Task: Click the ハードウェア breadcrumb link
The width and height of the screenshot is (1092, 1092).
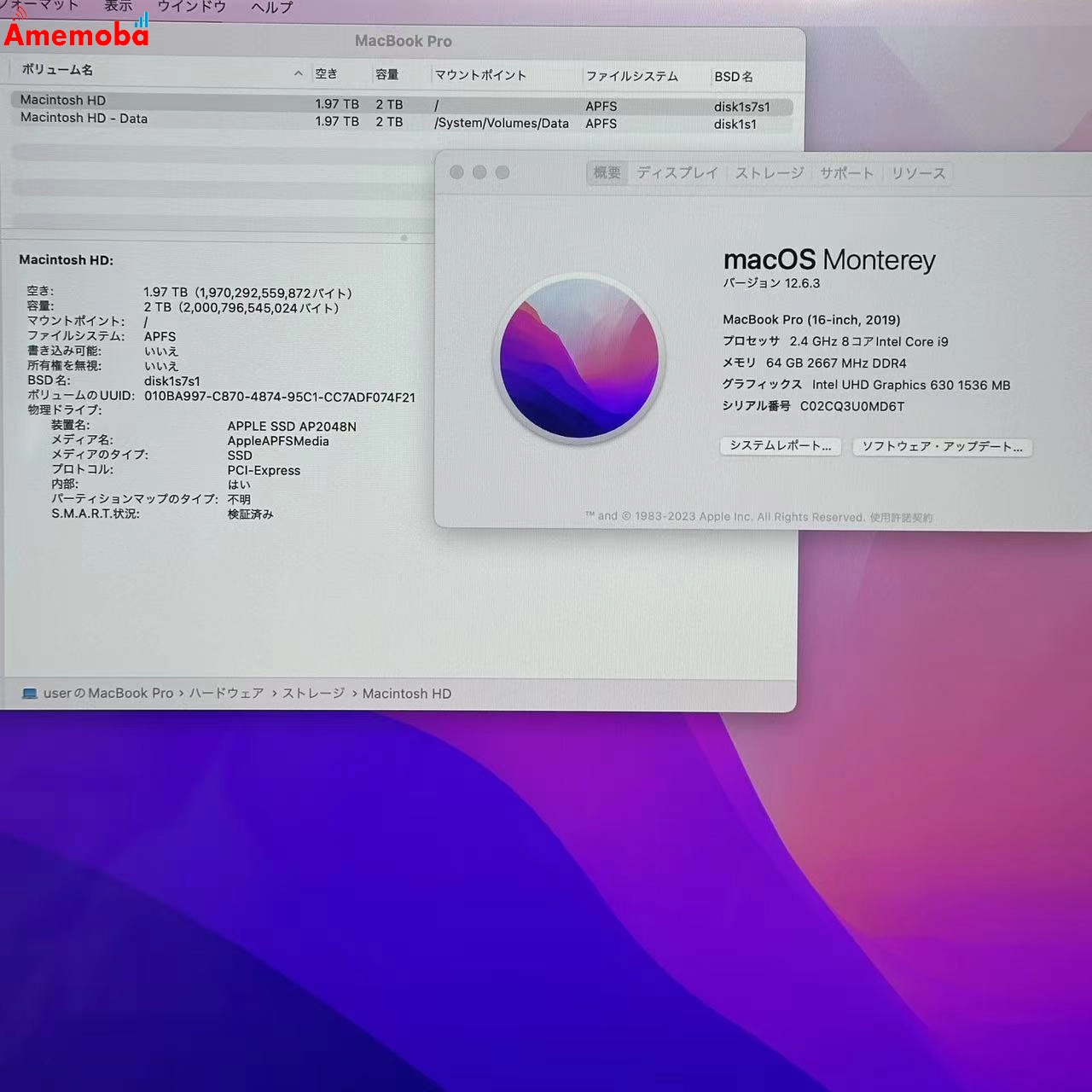Action: click(226, 694)
